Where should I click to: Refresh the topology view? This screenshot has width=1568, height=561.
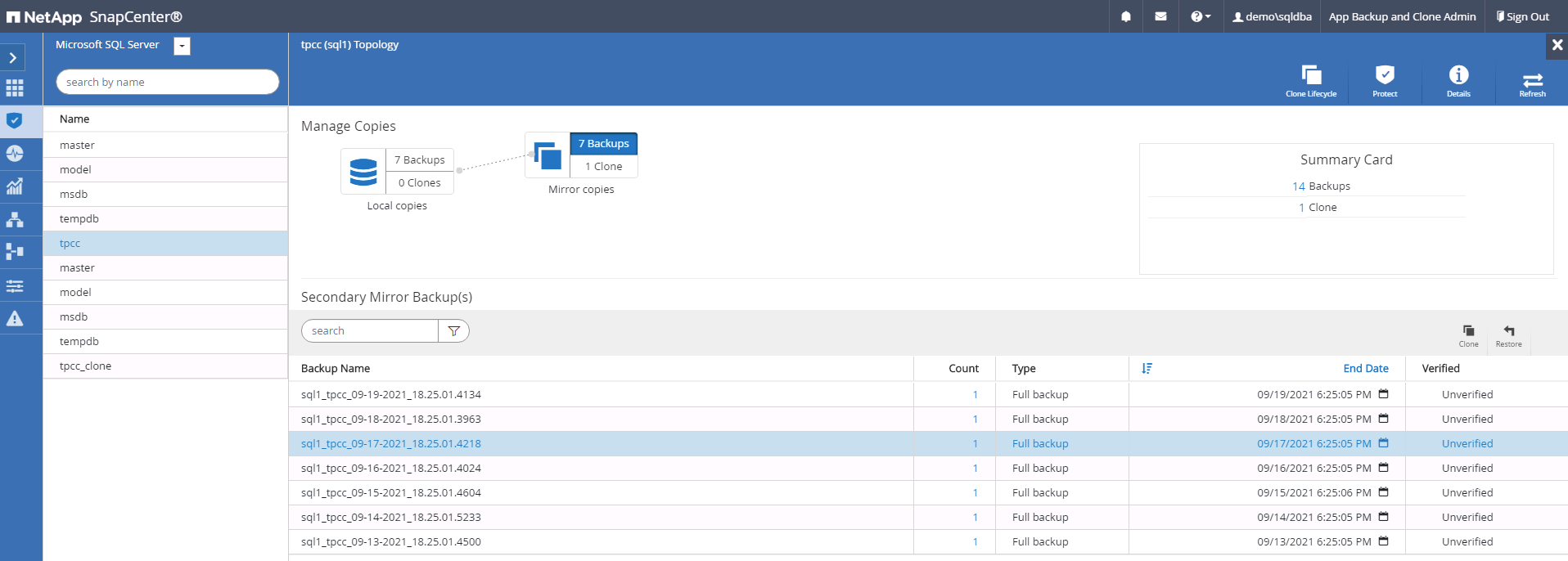[x=1532, y=81]
